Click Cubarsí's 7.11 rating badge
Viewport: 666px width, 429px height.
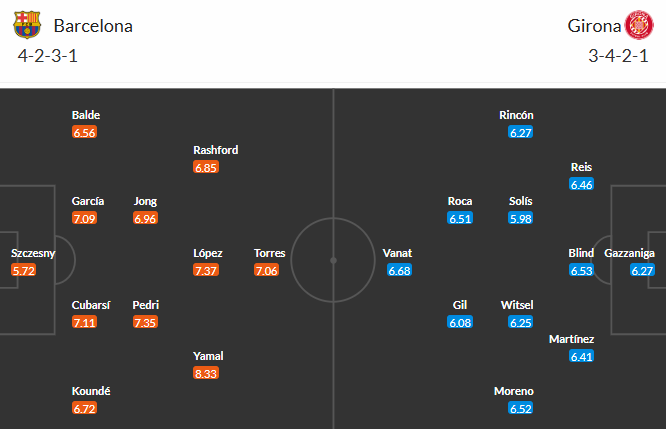tap(86, 322)
